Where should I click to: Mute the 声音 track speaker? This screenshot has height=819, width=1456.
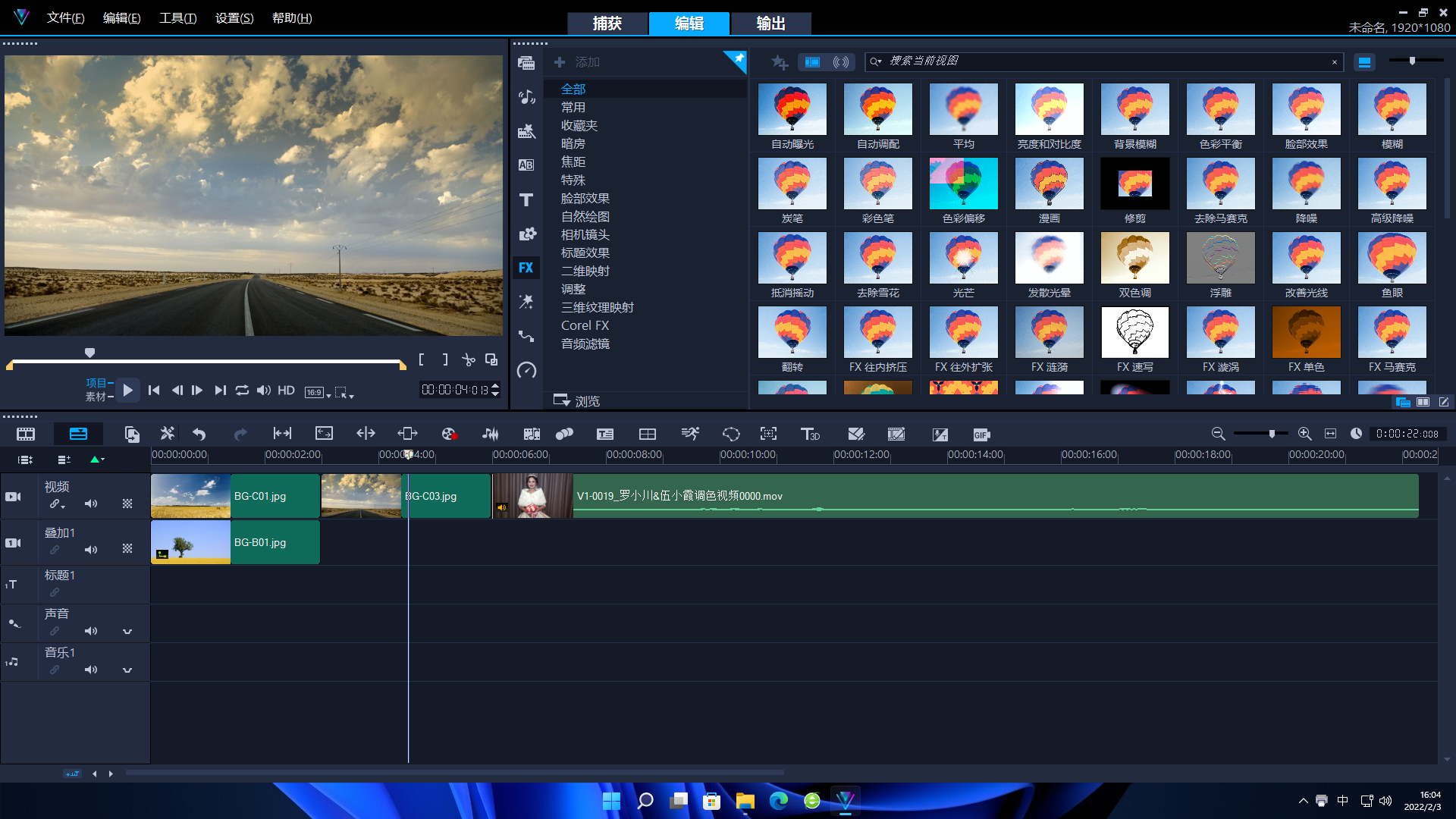click(91, 631)
